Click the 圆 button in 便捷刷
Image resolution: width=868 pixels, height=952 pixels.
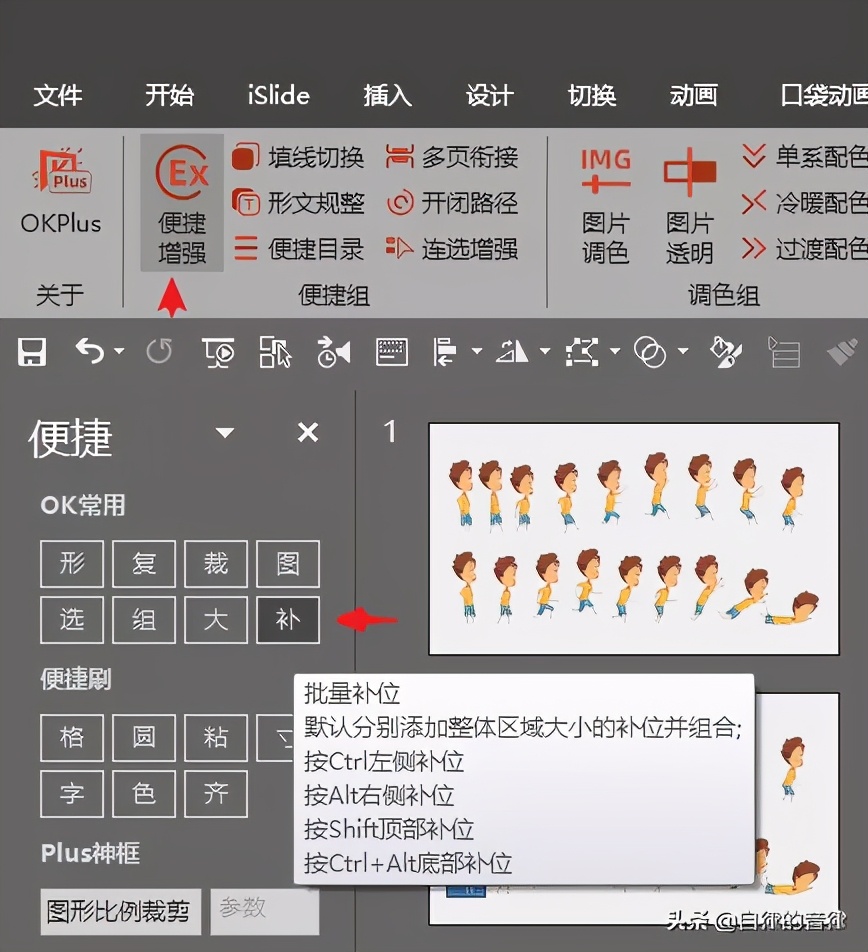tap(144, 738)
